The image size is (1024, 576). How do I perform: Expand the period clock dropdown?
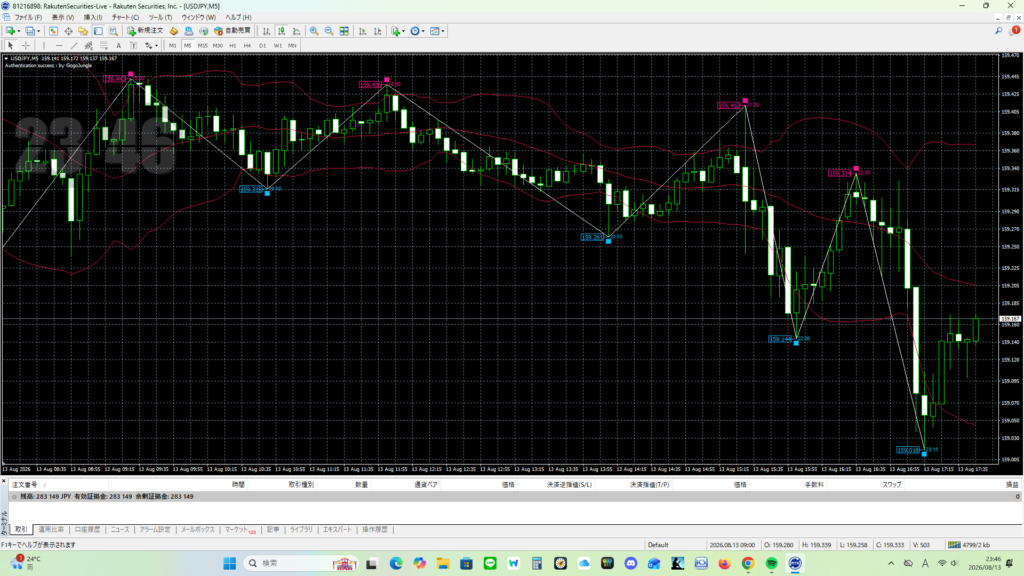423,31
